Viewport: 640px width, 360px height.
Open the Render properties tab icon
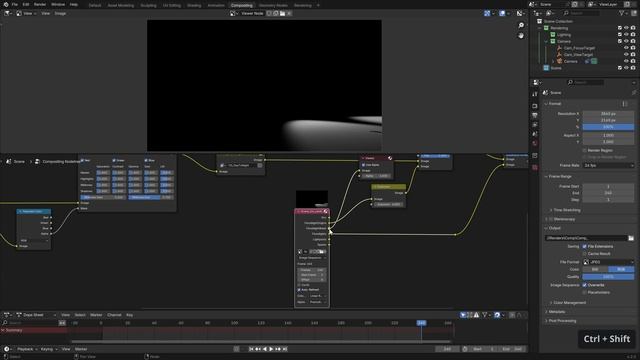(x=535, y=106)
